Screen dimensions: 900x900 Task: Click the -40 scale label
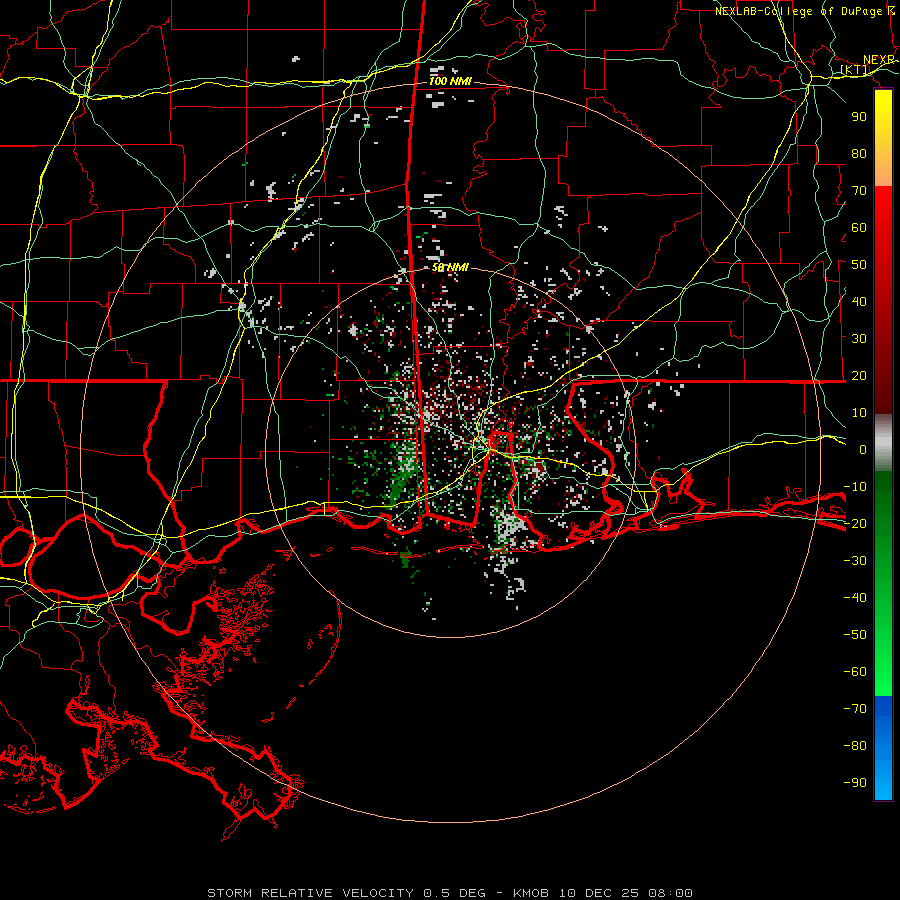click(855, 598)
